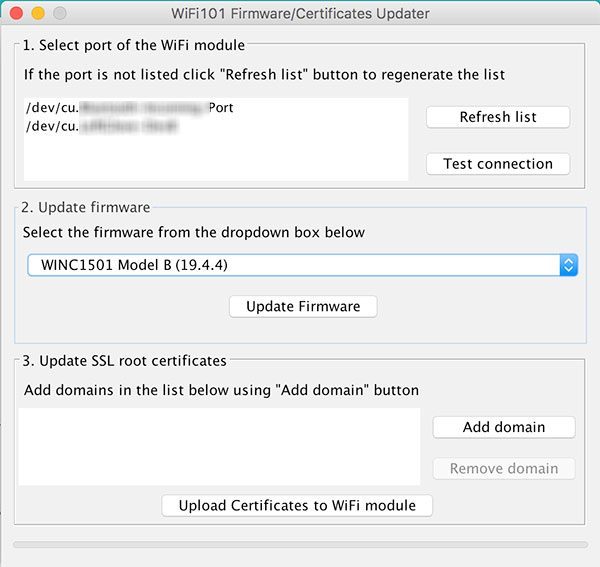Click the WiFi101 Firmware/Certificates Updater title bar
Image resolution: width=600 pixels, height=567 pixels.
tap(300, 14)
